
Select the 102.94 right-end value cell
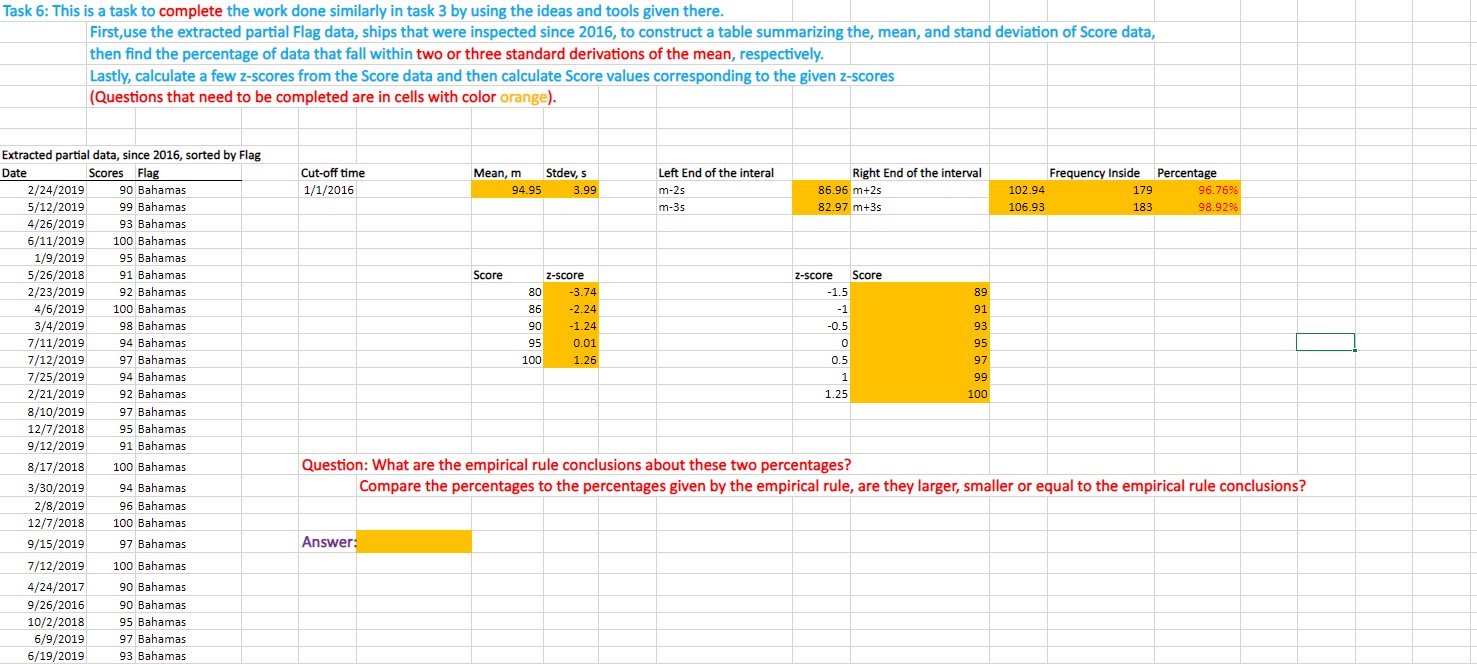(x=1017, y=189)
